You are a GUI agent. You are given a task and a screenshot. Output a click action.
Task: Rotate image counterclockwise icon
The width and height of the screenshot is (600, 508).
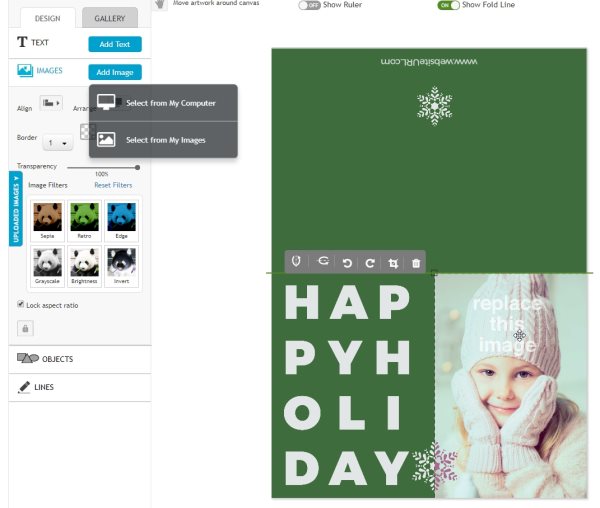tap(347, 263)
